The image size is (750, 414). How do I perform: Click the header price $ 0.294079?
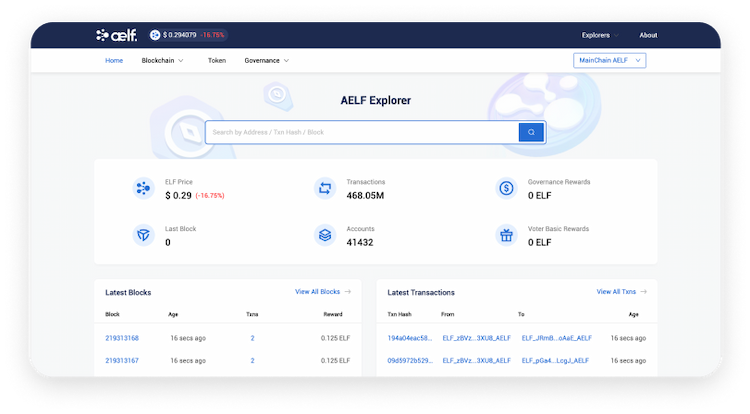[x=179, y=35]
